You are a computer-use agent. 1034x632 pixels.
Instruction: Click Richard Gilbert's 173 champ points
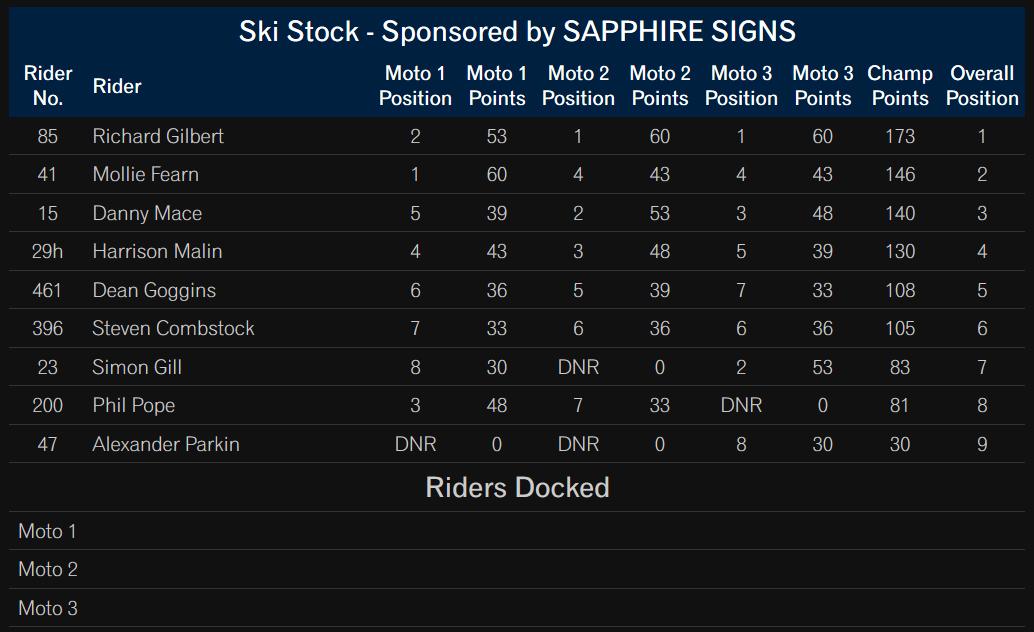point(899,137)
